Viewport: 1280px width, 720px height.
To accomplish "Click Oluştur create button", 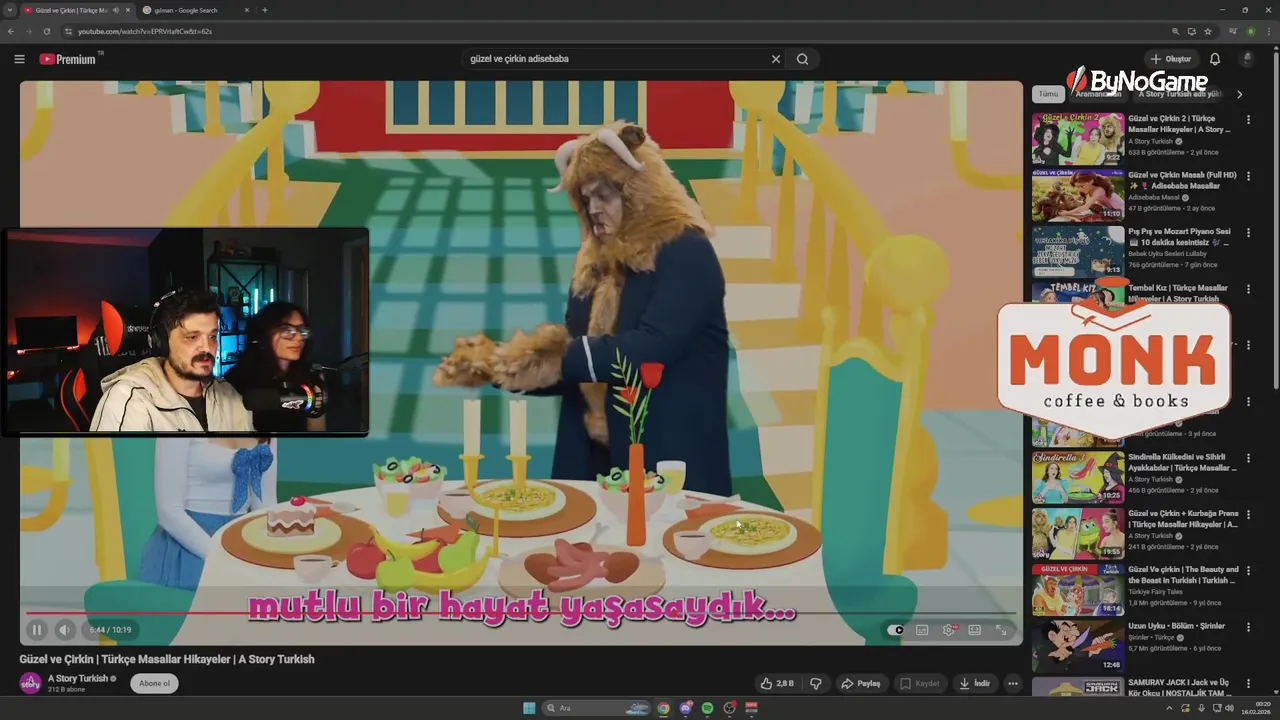I will click(1171, 59).
